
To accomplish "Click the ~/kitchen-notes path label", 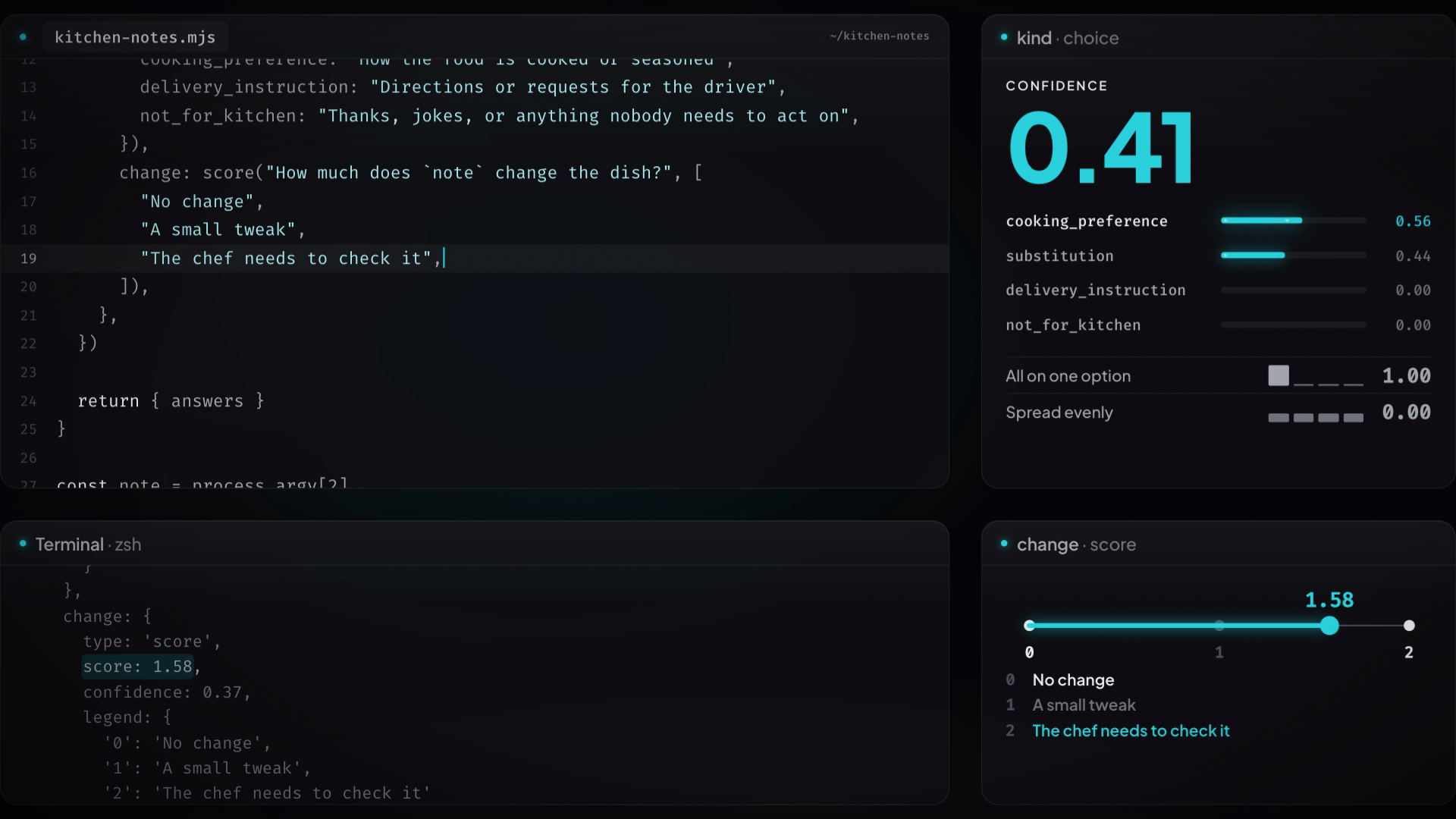I will click(879, 36).
